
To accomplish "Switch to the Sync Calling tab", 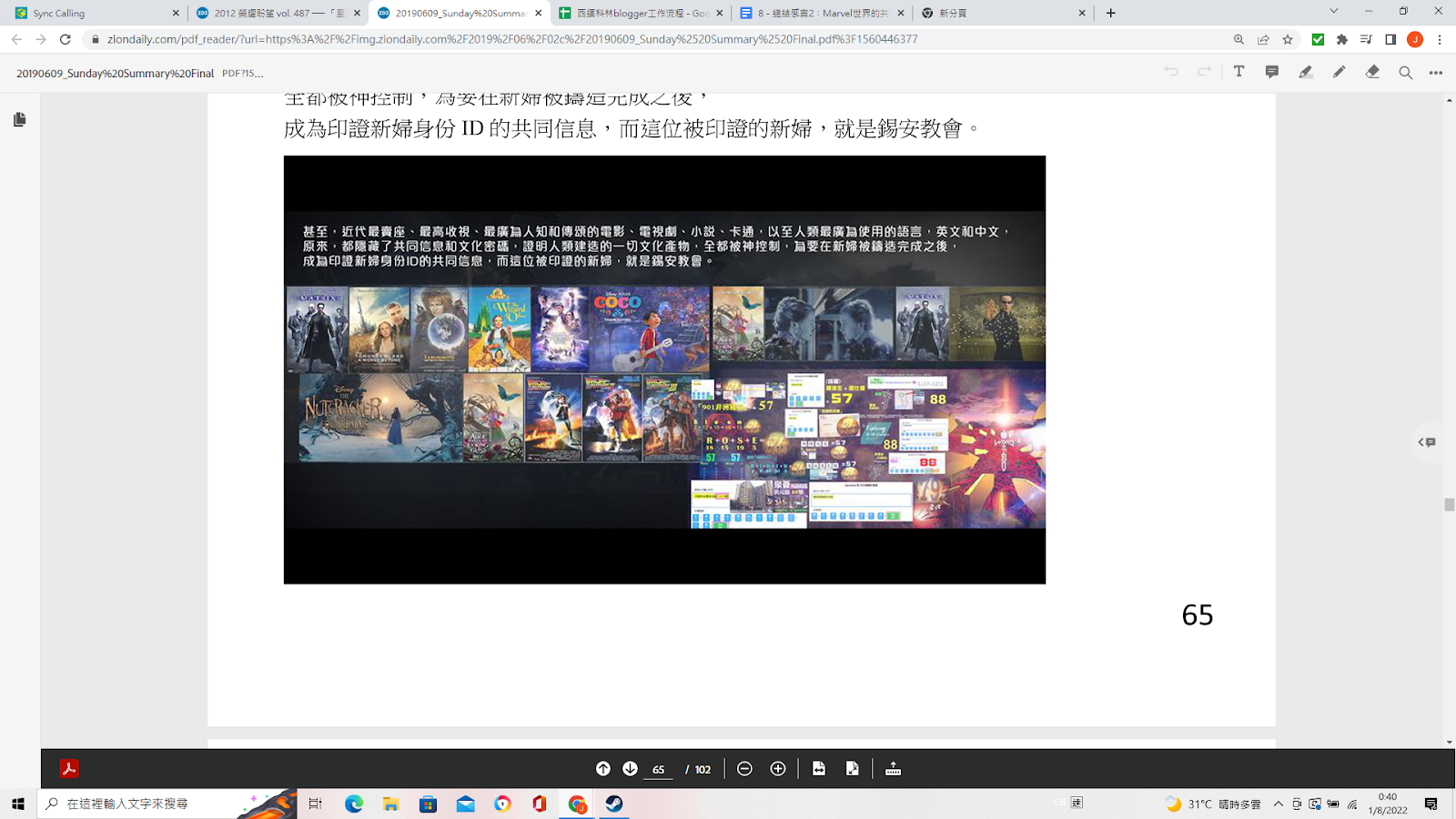I will coord(96,13).
